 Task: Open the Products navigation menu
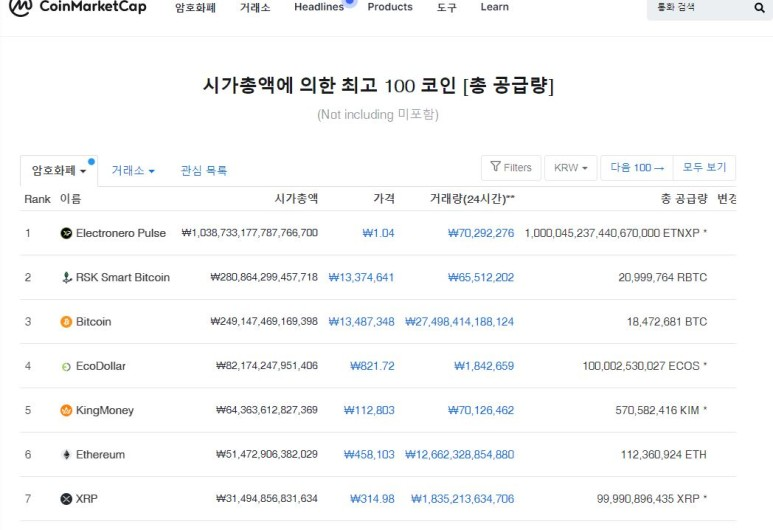coord(390,7)
